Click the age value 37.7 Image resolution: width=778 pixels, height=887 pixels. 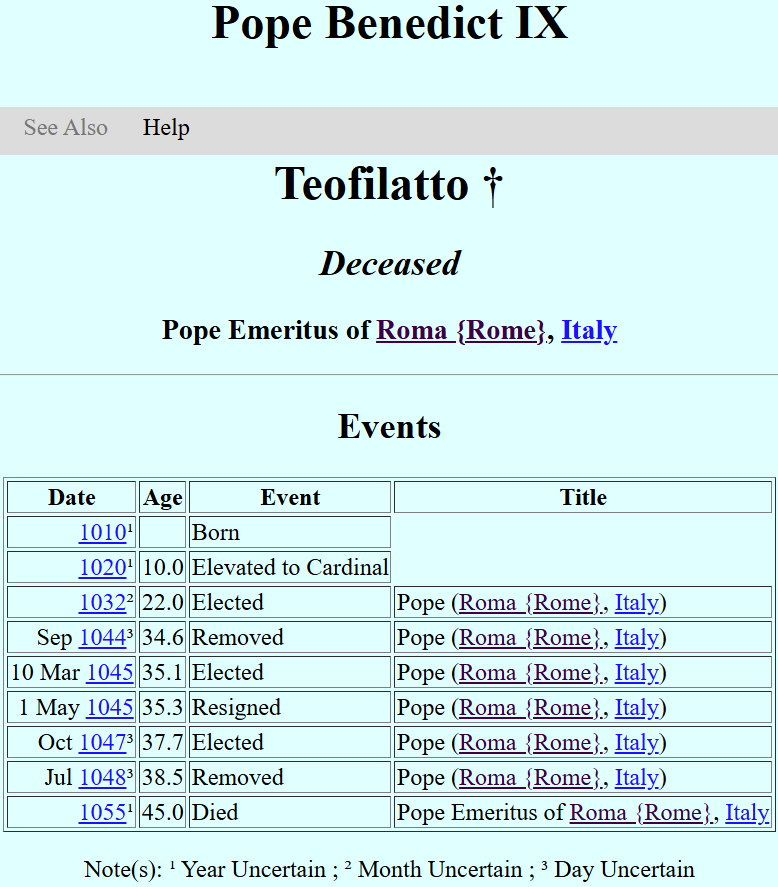(x=163, y=743)
